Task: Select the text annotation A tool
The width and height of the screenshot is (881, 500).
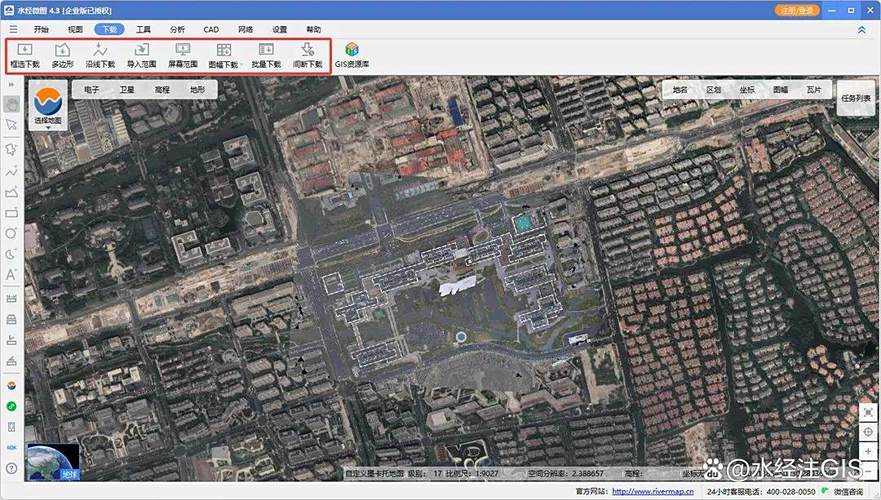Action: (x=11, y=275)
